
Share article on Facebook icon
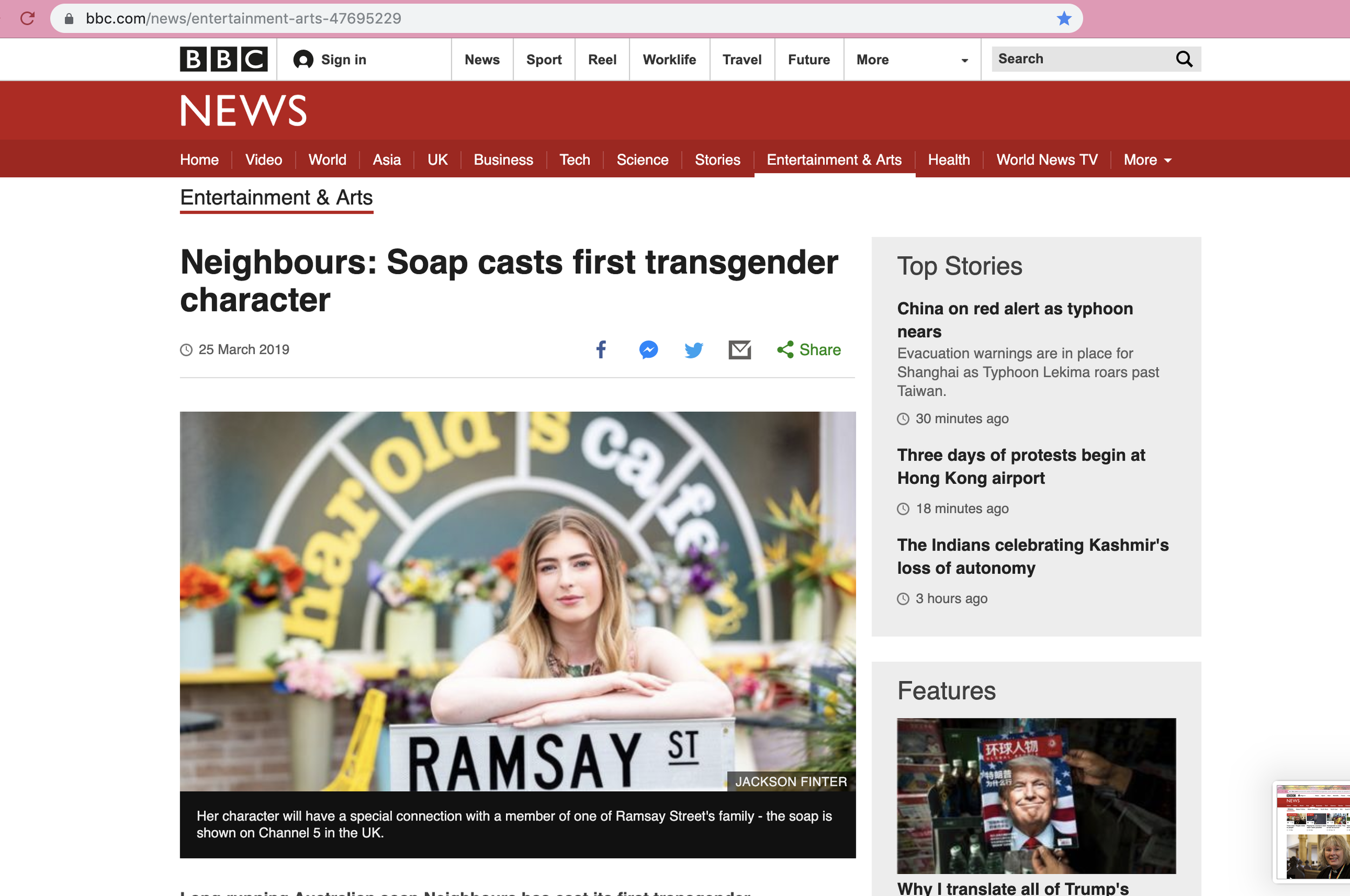point(600,349)
